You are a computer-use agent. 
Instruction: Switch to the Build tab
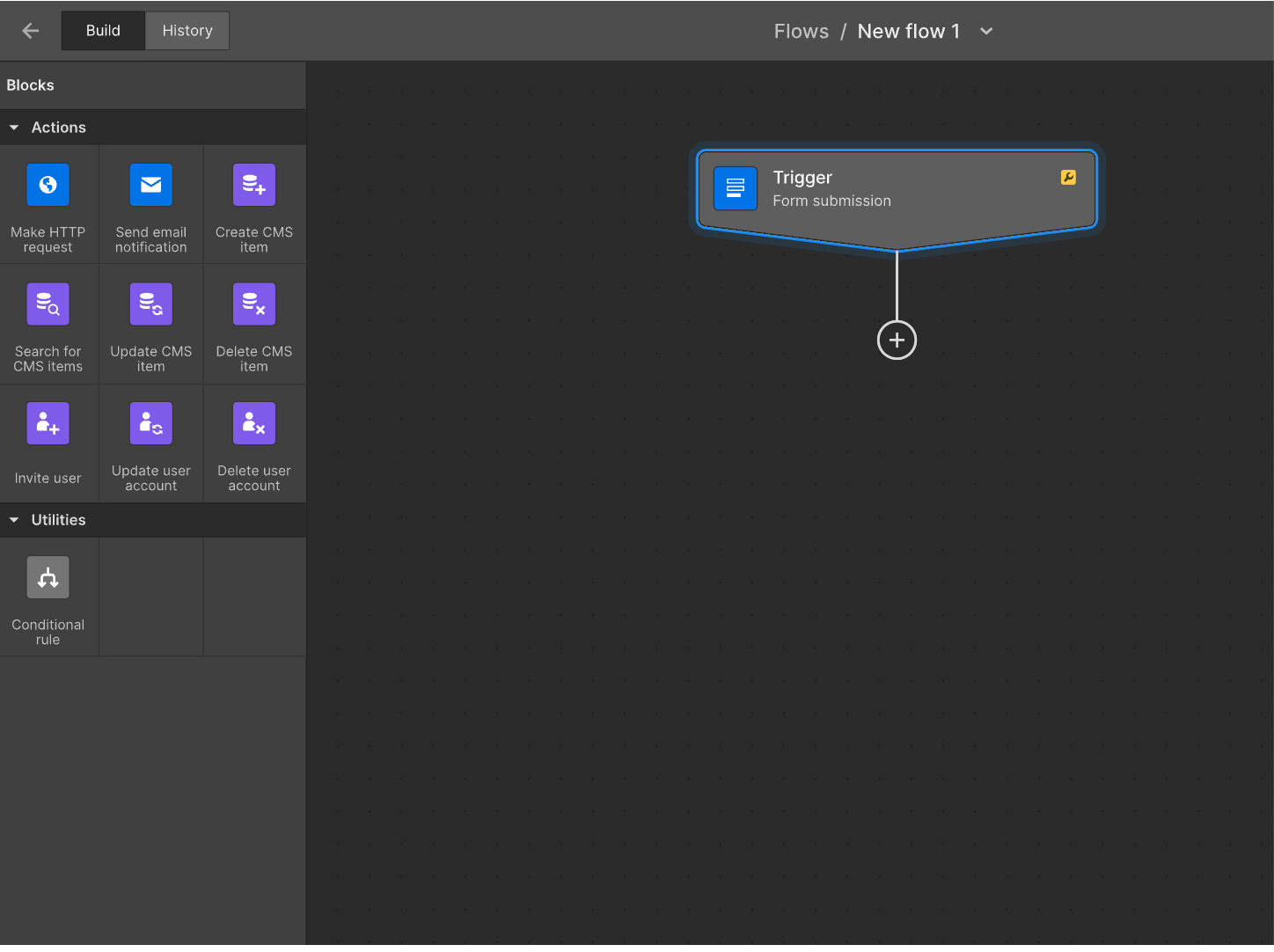(103, 30)
